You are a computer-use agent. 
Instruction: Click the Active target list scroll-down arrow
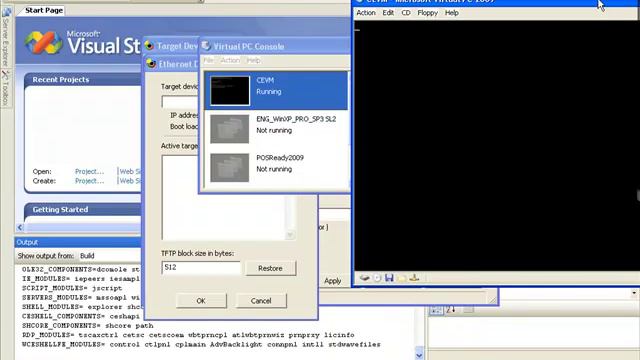point(290,235)
